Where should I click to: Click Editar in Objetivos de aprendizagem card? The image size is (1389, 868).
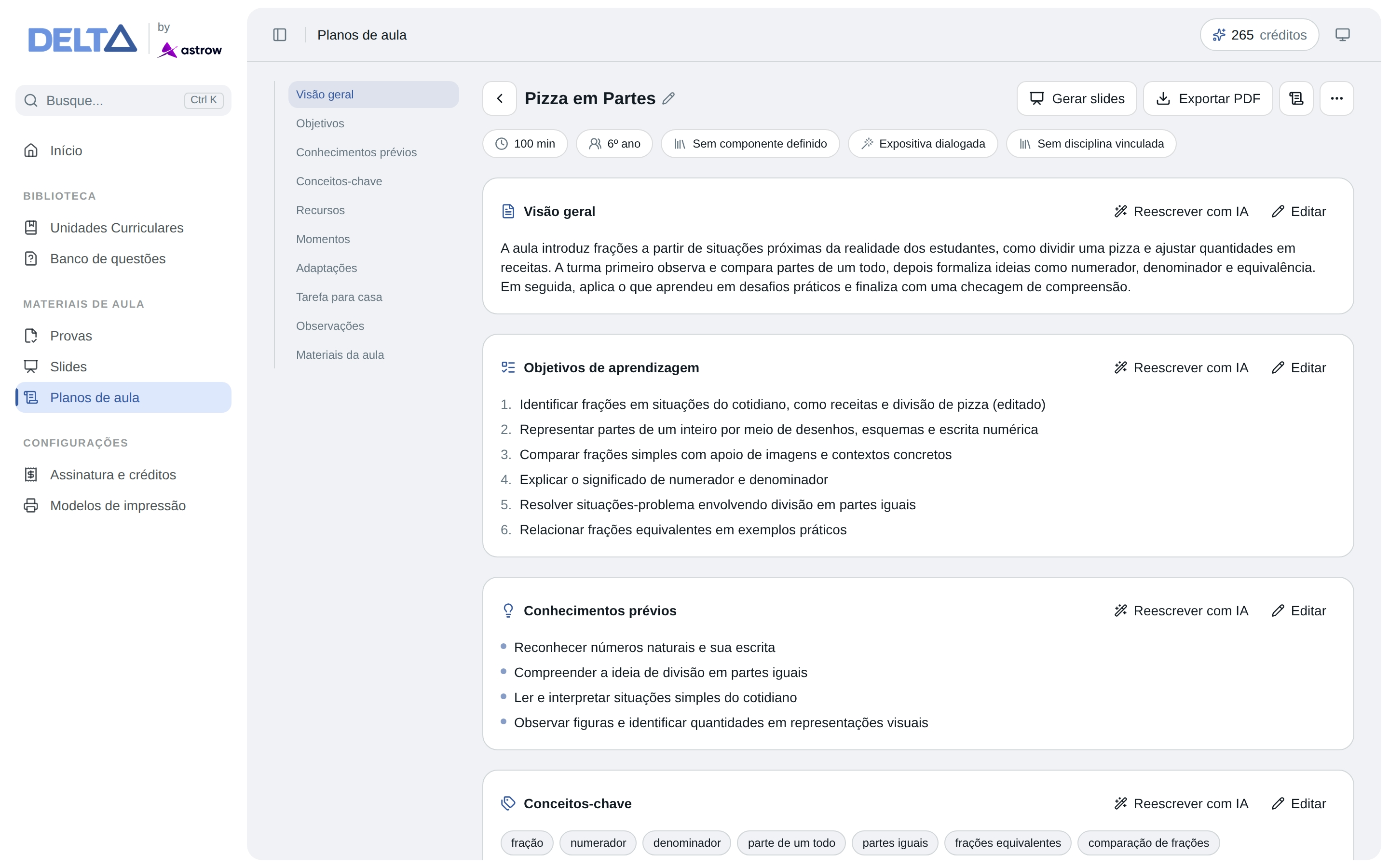click(x=1299, y=367)
